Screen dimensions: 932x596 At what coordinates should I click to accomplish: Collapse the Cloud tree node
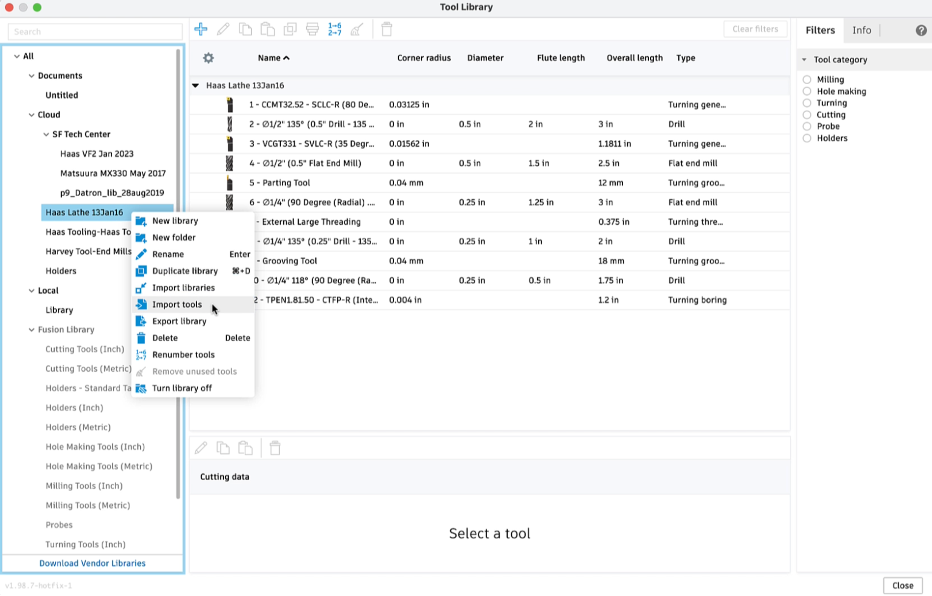pyautogui.click(x=32, y=115)
